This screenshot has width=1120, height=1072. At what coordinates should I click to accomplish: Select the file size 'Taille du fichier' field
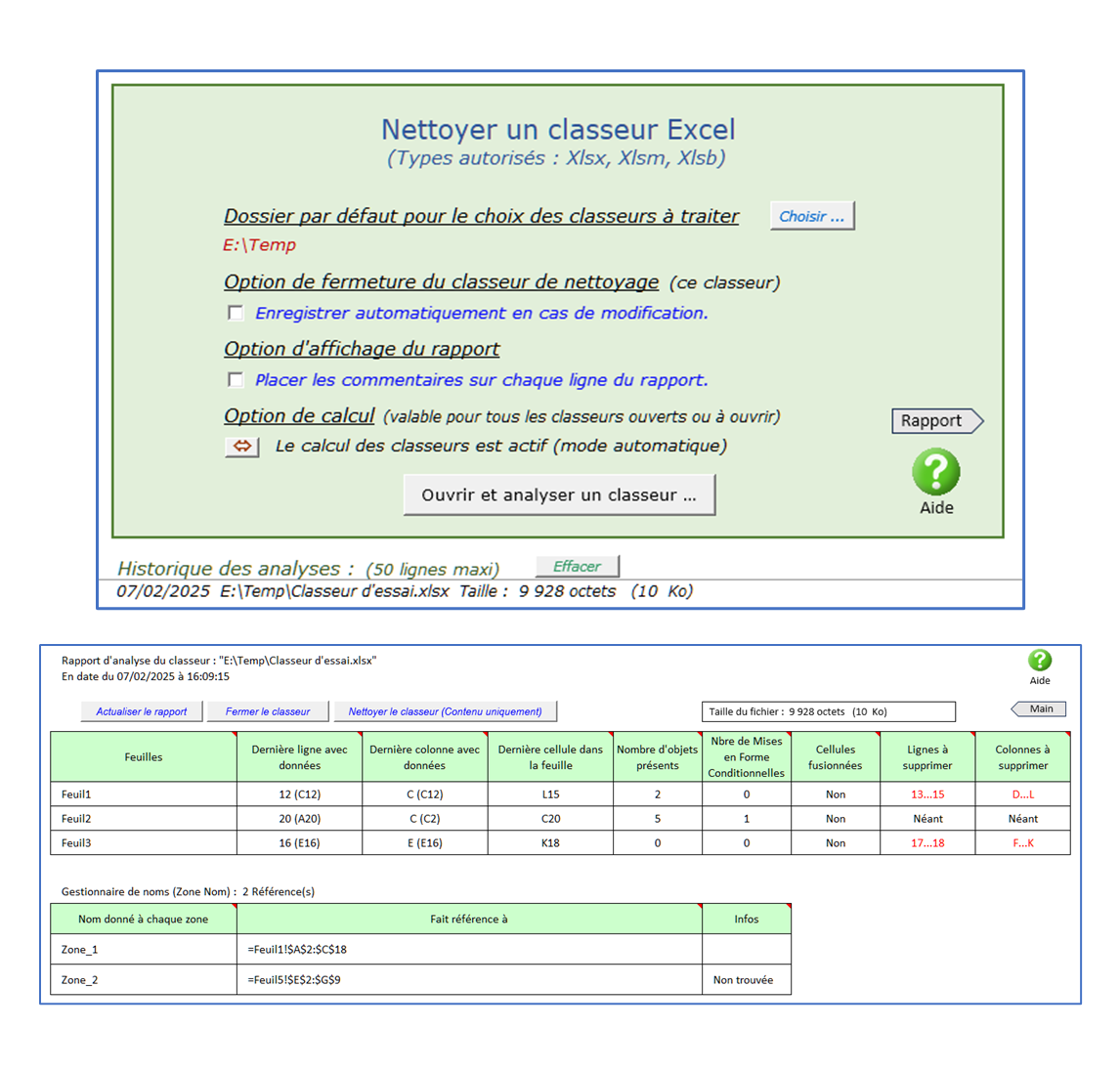(828, 711)
